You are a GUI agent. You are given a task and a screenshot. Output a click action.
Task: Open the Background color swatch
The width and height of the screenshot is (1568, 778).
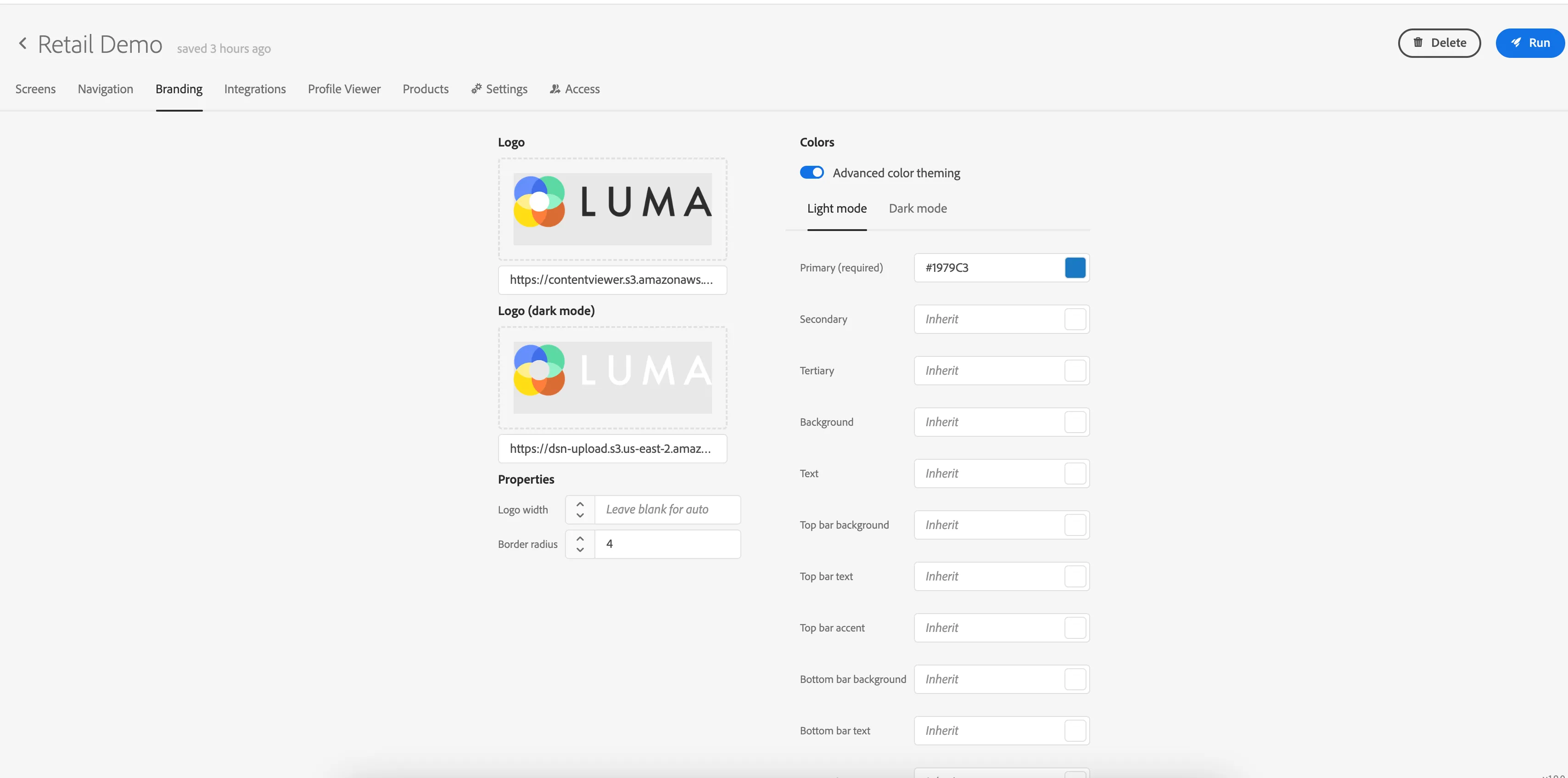click(x=1075, y=422)
